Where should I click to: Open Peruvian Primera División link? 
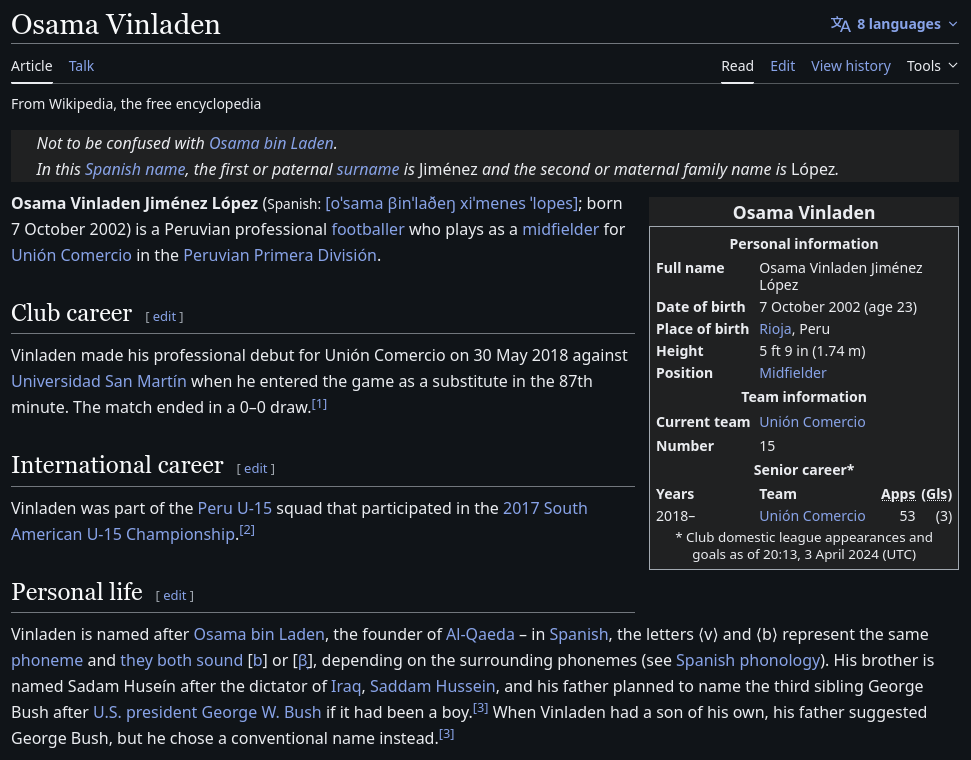[280, 255]
